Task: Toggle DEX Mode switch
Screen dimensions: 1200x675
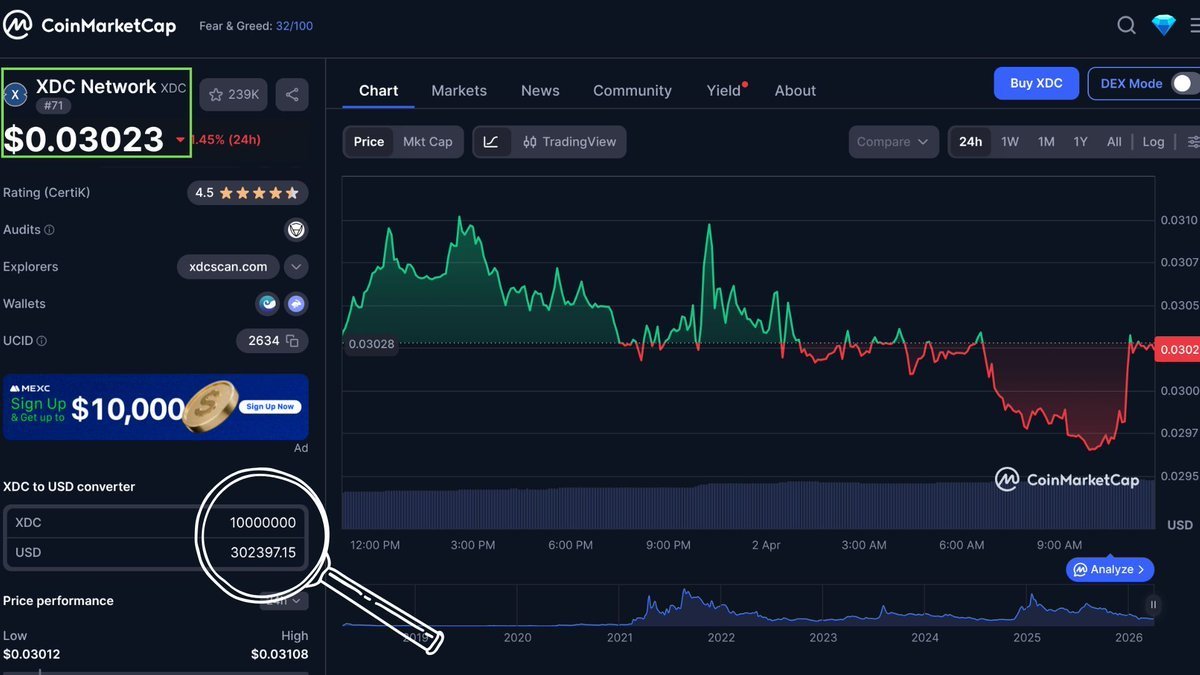Action: pyautogui.click(x=1185, y=84)
